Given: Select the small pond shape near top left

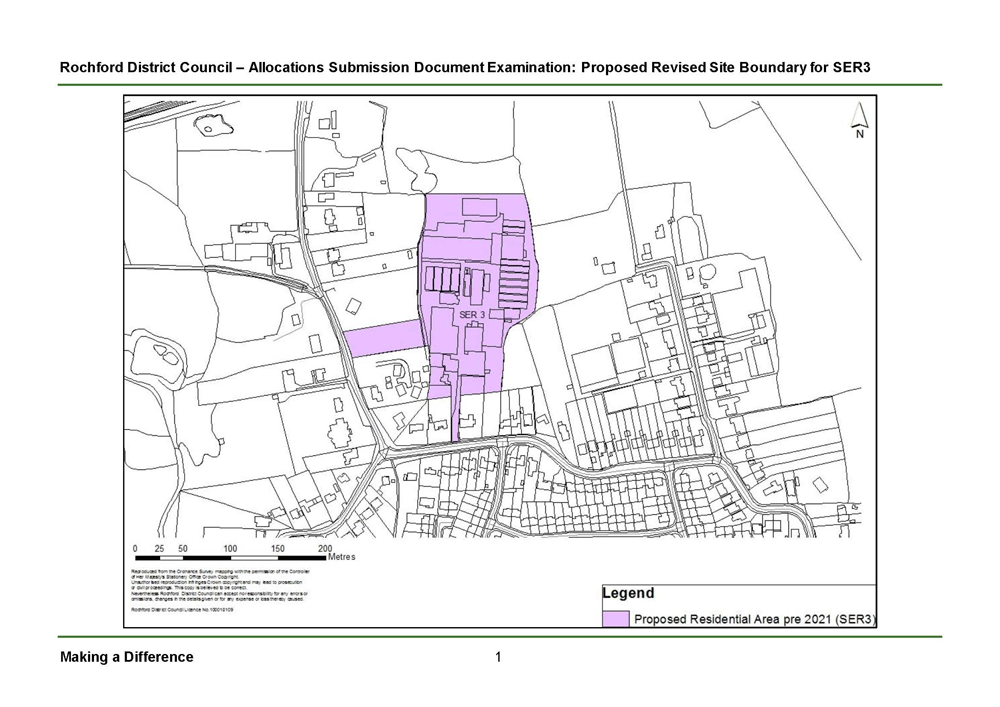Looking at the screenshot, I should 213,128.
